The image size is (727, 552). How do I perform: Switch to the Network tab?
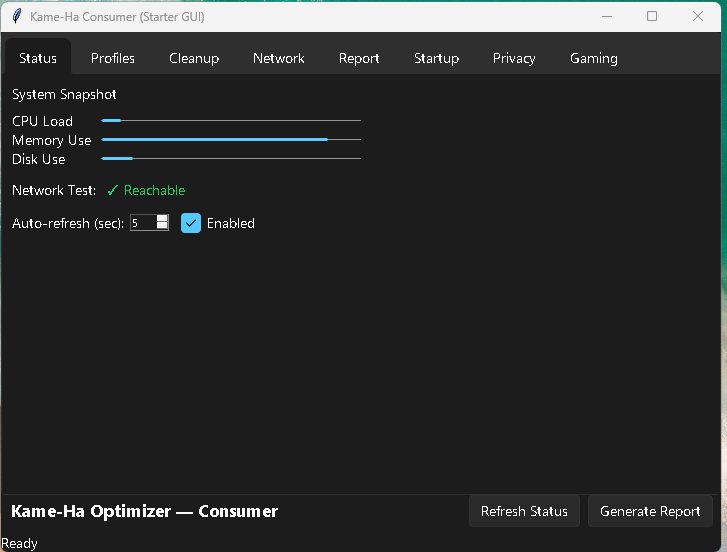279,58
